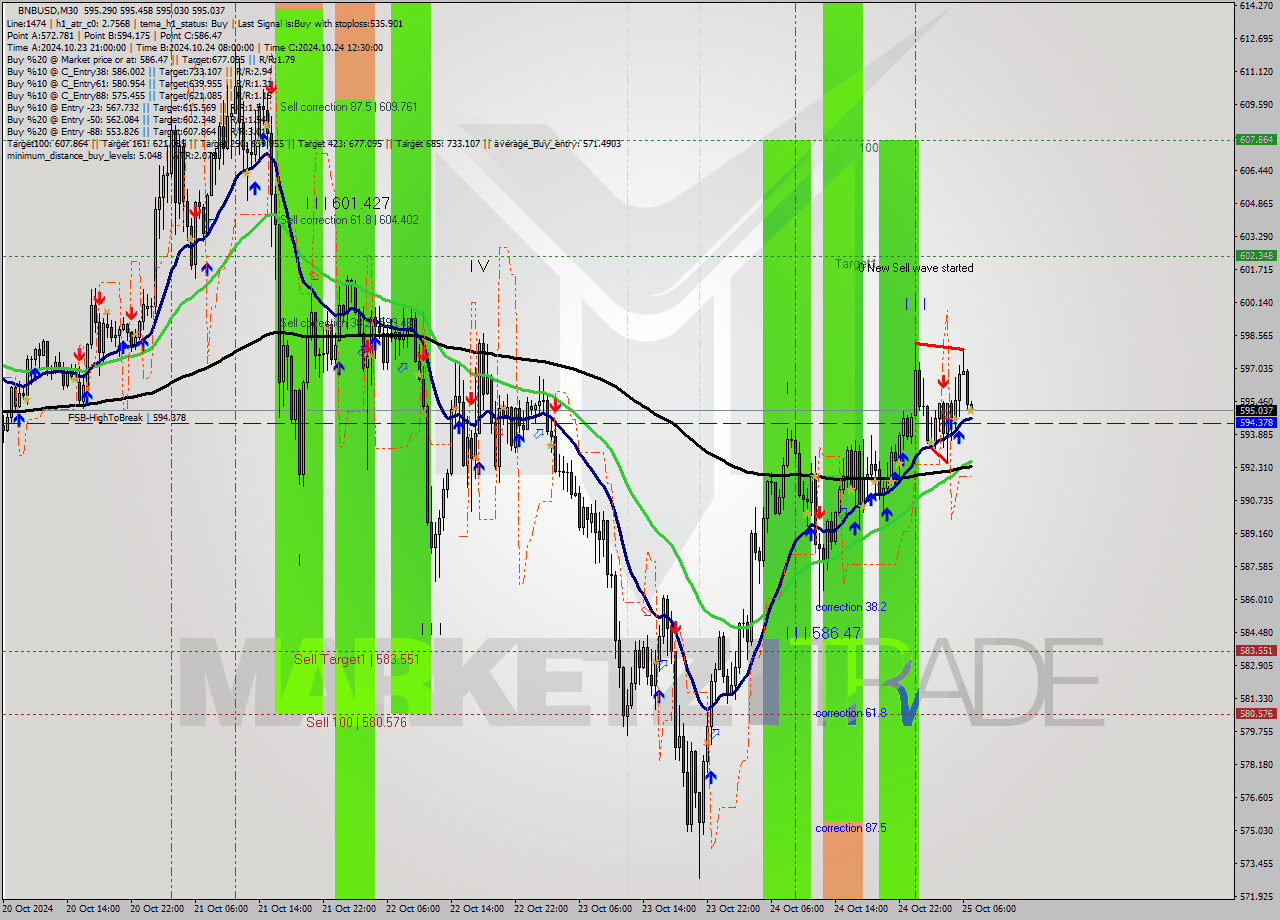The width and height of the screenshot is (1280, 920).
Task: Click the 614.270 price axis label
Action: [1255, 6]
